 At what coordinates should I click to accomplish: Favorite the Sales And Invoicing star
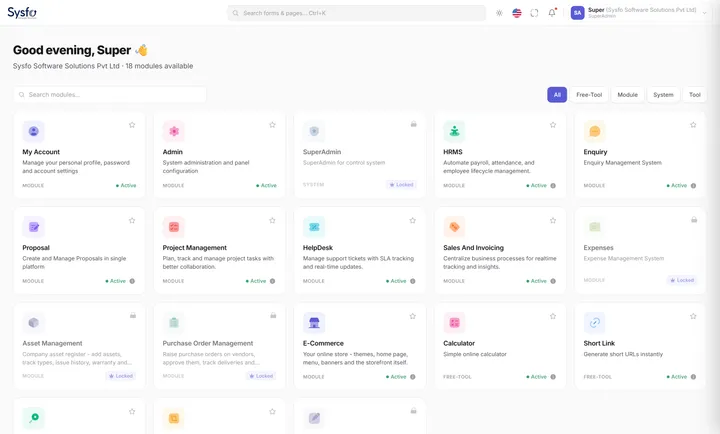point(553,220)
